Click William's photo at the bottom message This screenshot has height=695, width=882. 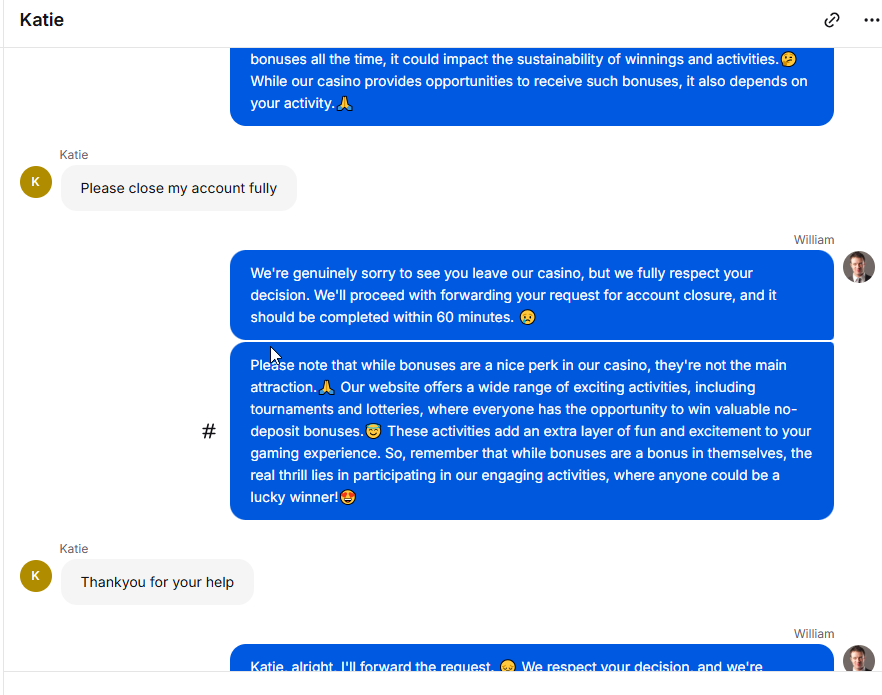858,658
